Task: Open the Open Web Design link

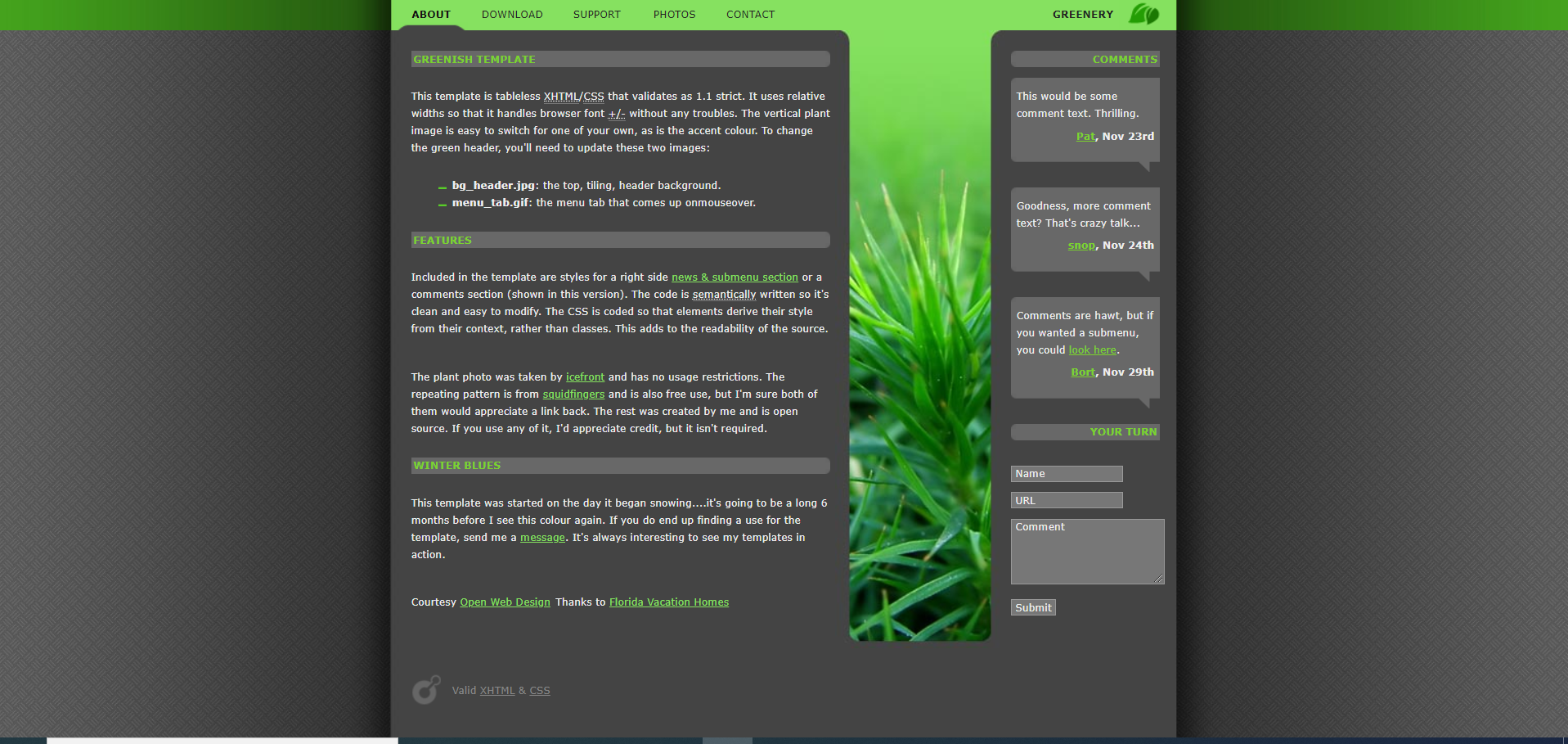Action: (505, 602)
